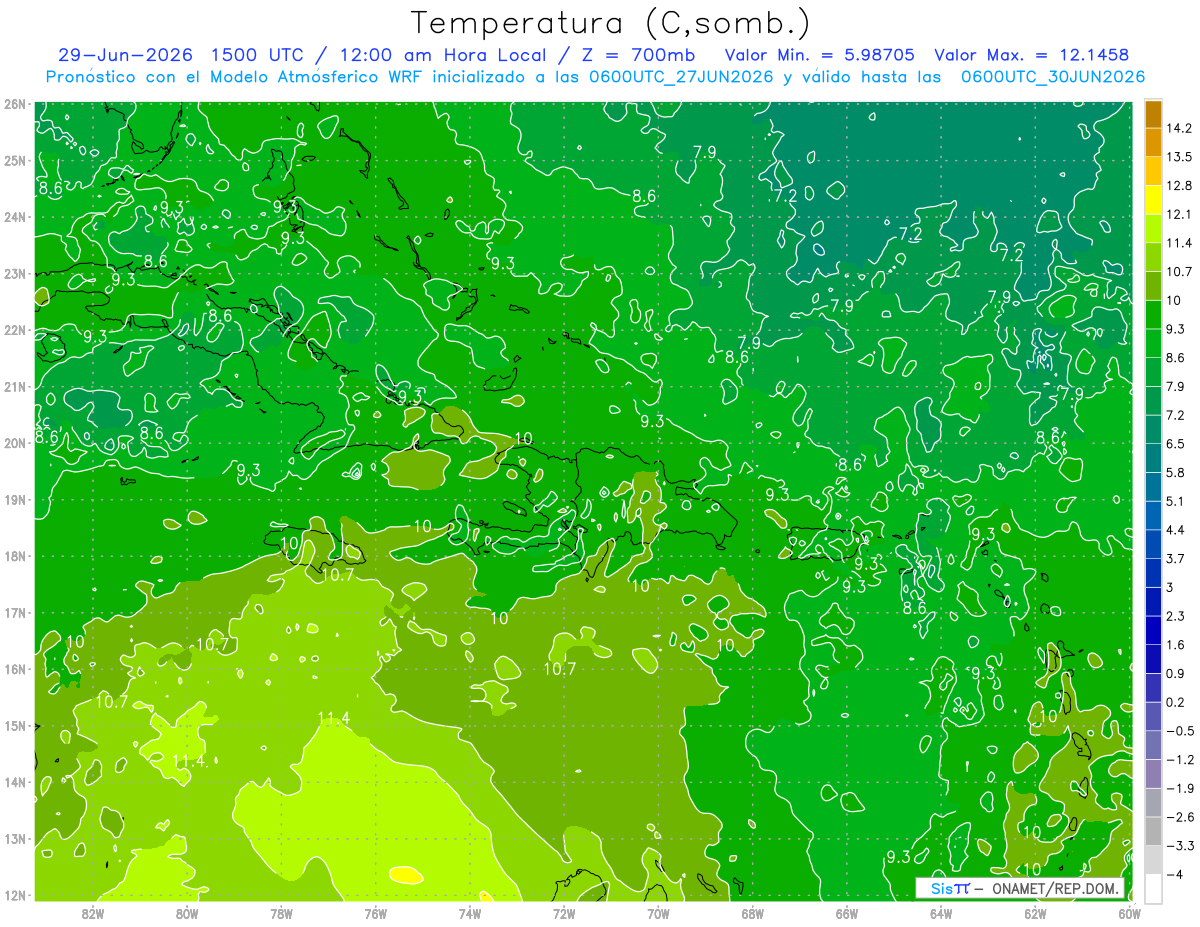Image resolution: width=1200 pixels, height=927 pixels.
Task: Pick the white swatch below the -4 label
Action: [1153, 888]
